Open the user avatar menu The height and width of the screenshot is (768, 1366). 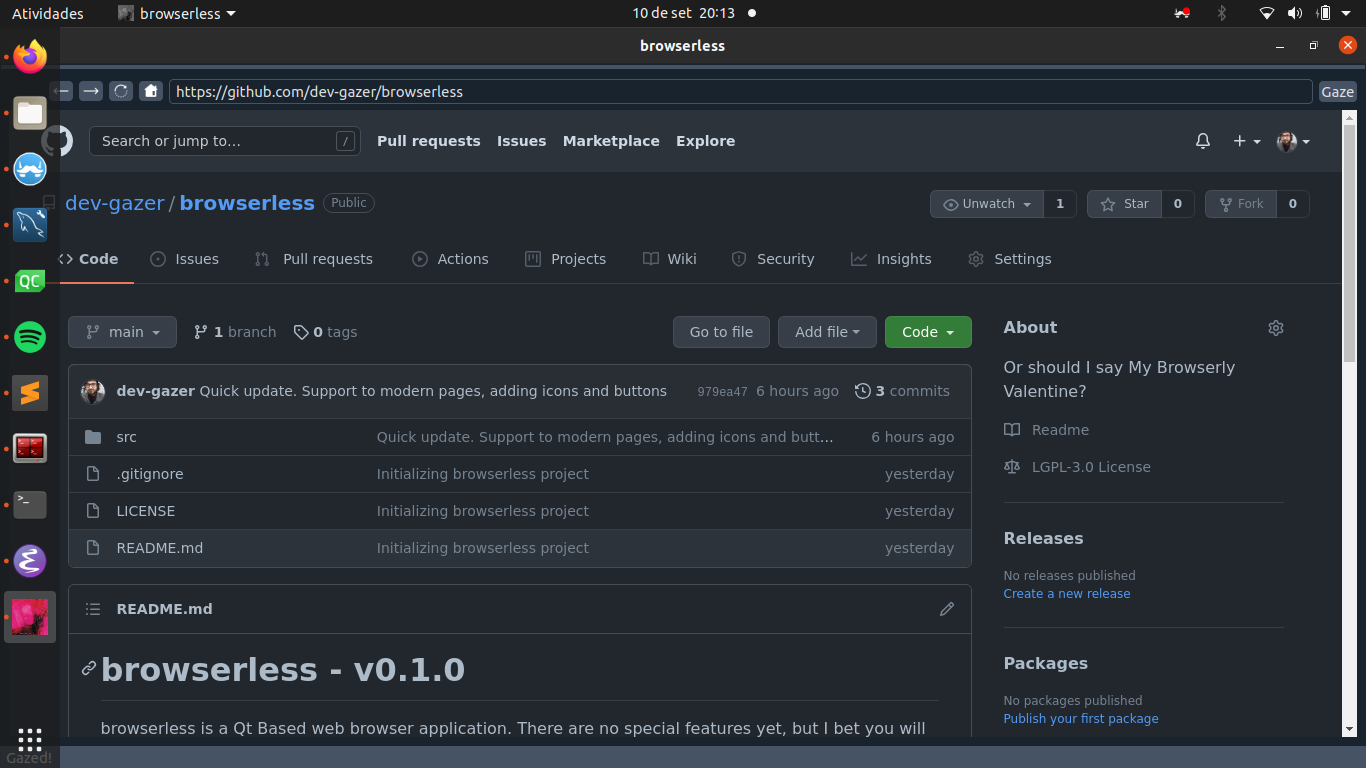[x=1293, y=141]
